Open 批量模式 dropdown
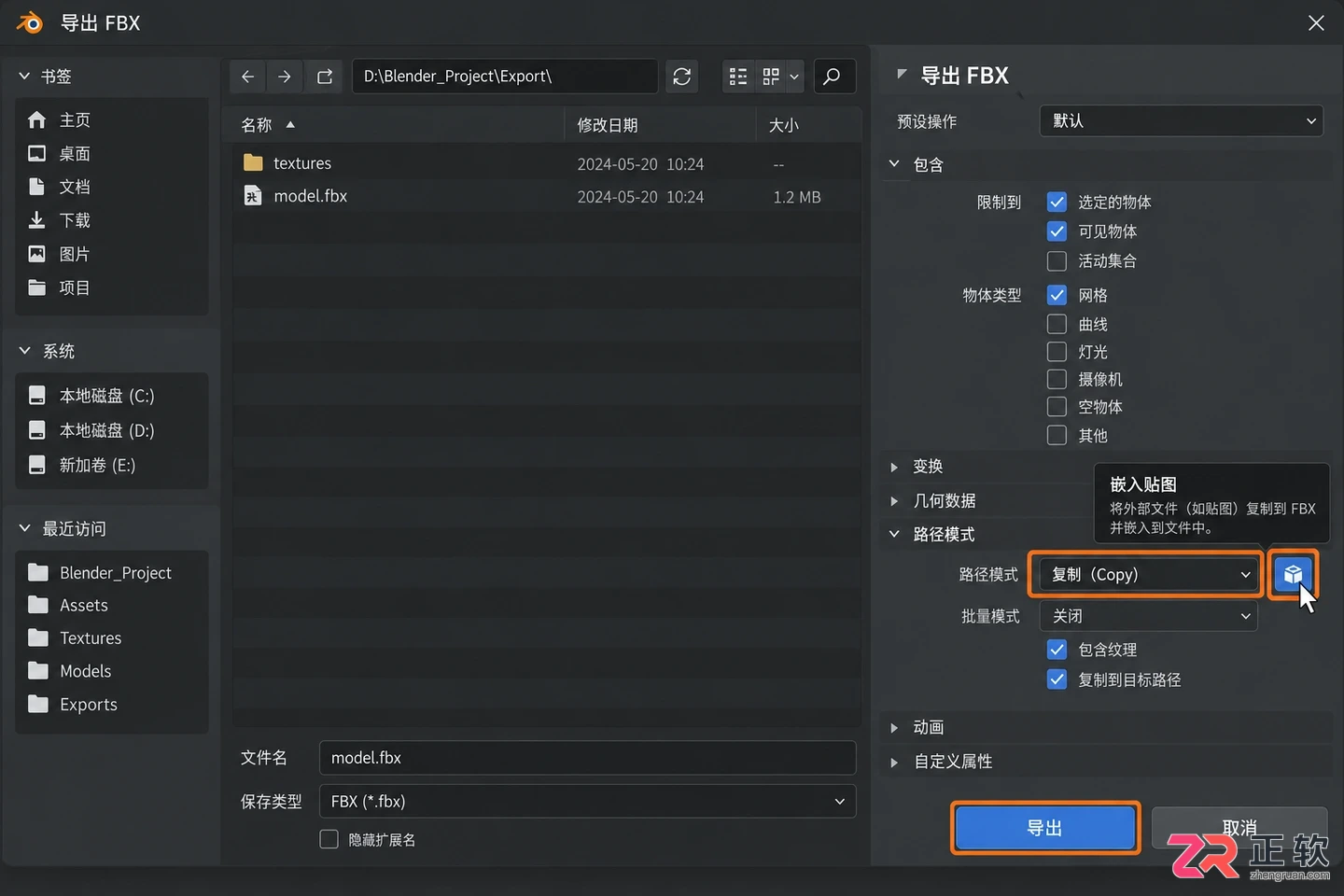 (x=1149, y=616)
